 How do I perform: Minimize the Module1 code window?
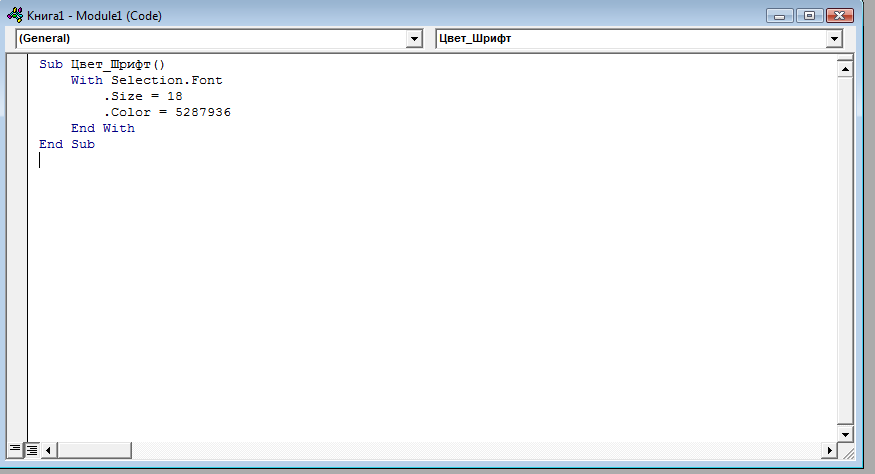coord(780,16)
